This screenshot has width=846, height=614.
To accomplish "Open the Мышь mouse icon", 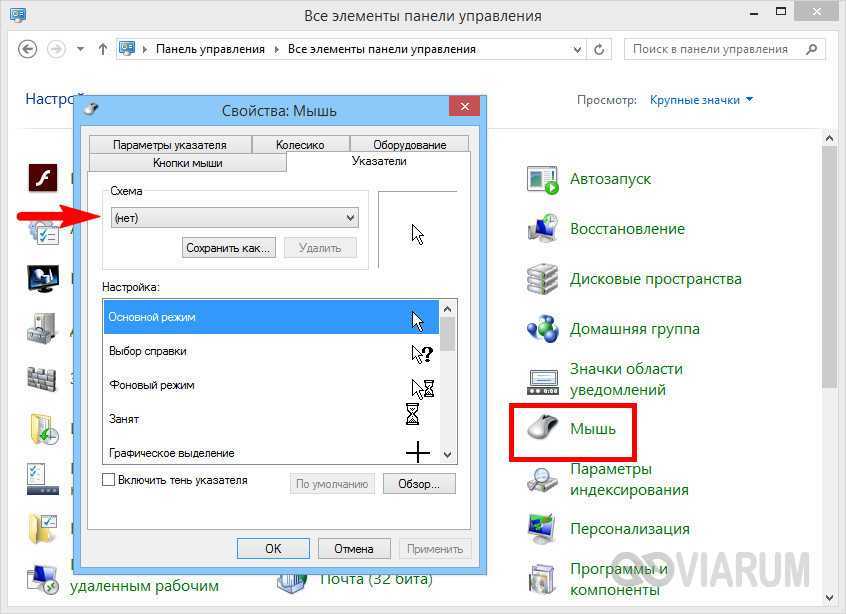I will point(543,429).
